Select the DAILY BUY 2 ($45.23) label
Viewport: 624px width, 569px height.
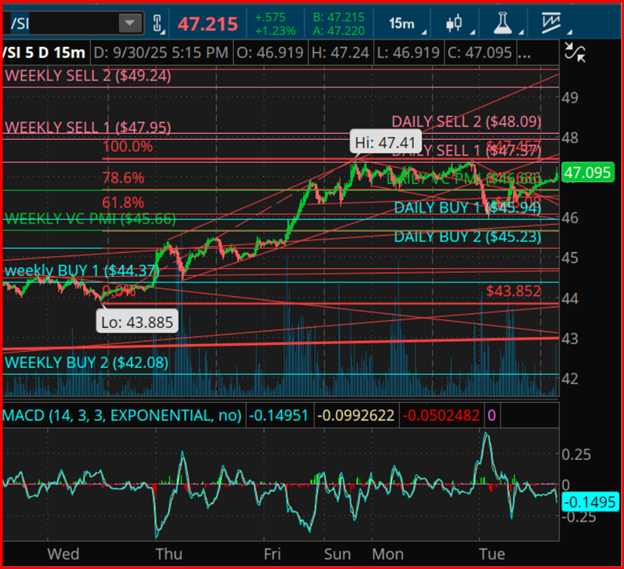(466, 237)
